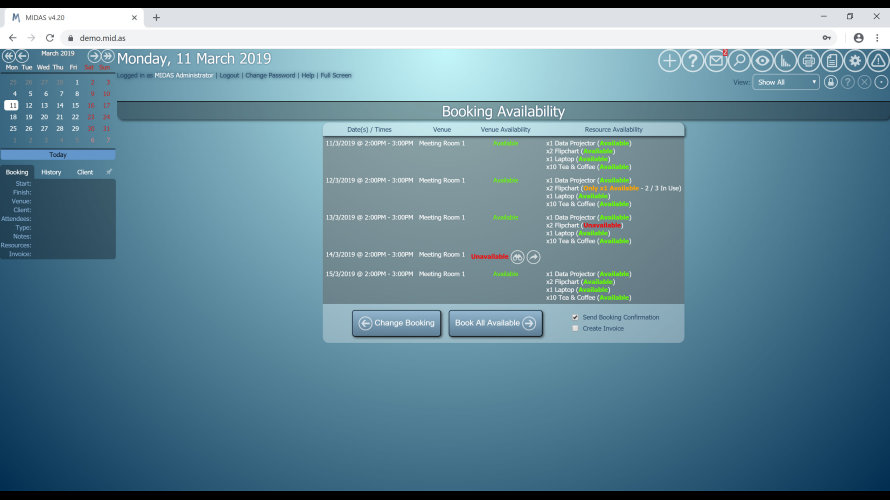The width and height of the screenshot is (890, 500).
Task: Select 13 in the March calendar
Action: pyautogui.click(x=44, y=106)
